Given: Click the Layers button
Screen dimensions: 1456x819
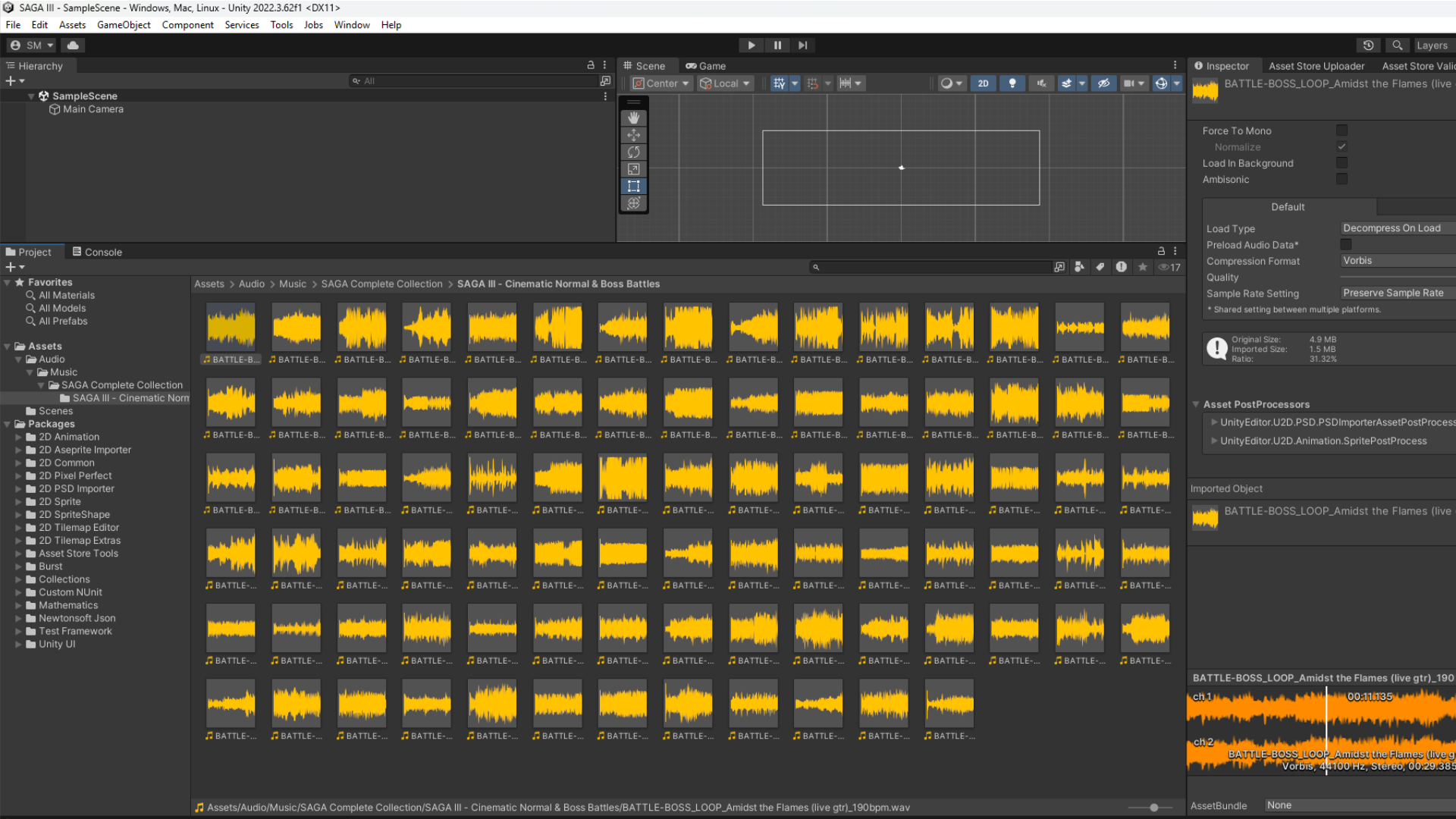Looking at the screenshot, I should [1431, 45].
